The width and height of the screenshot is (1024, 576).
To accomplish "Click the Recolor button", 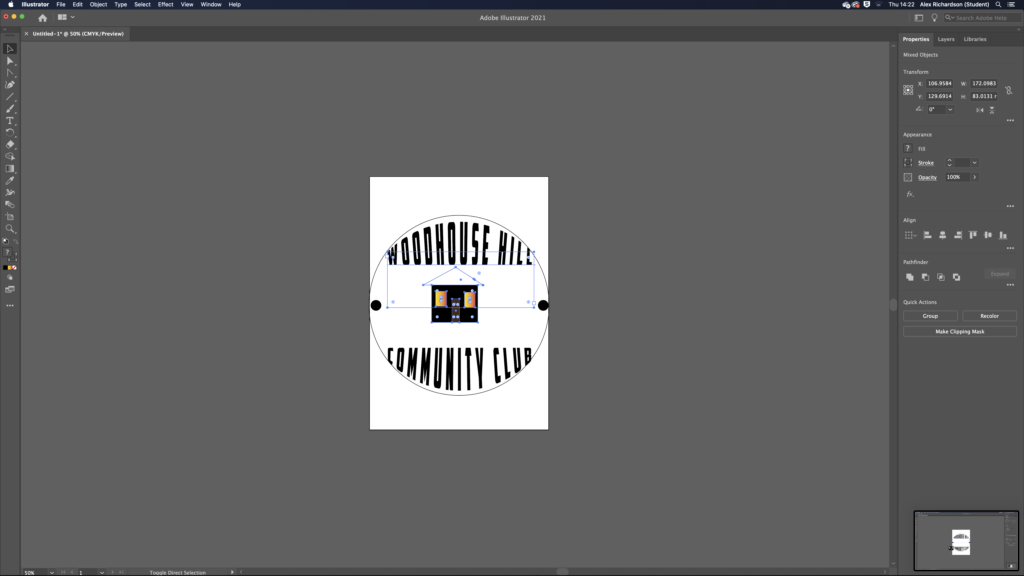I will [989, 316].
